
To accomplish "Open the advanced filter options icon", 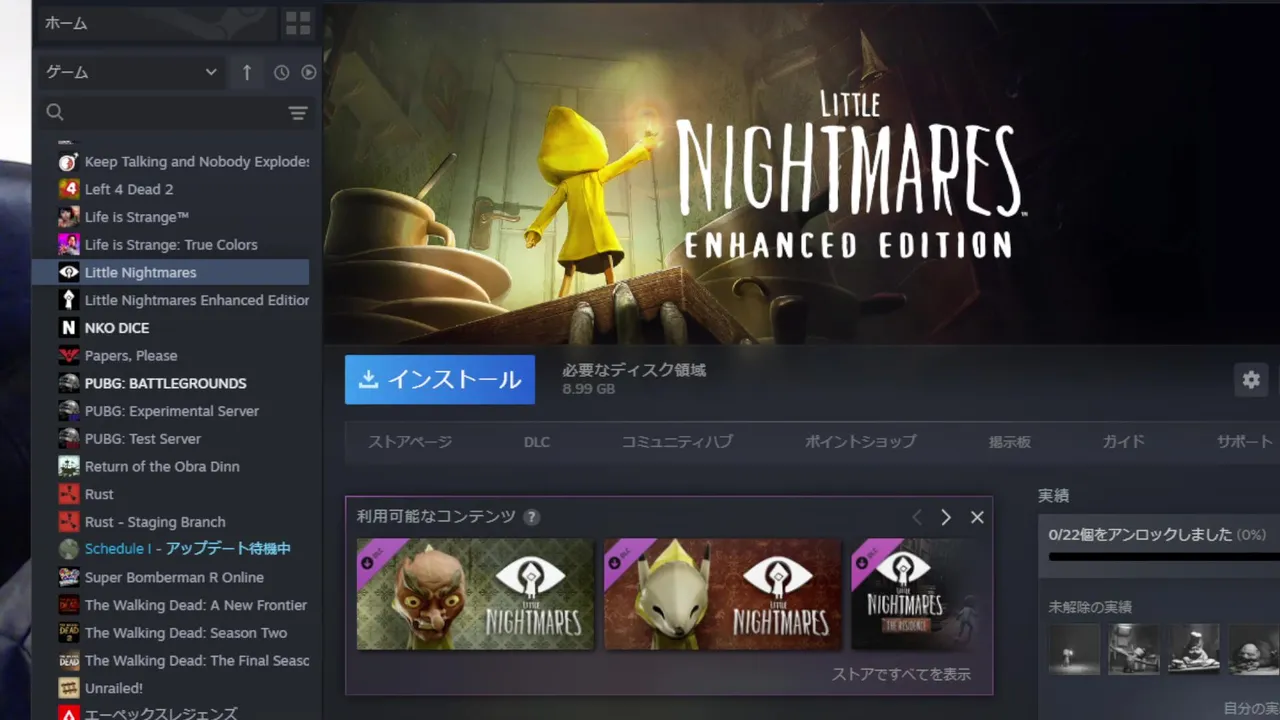I will [298, 113].
